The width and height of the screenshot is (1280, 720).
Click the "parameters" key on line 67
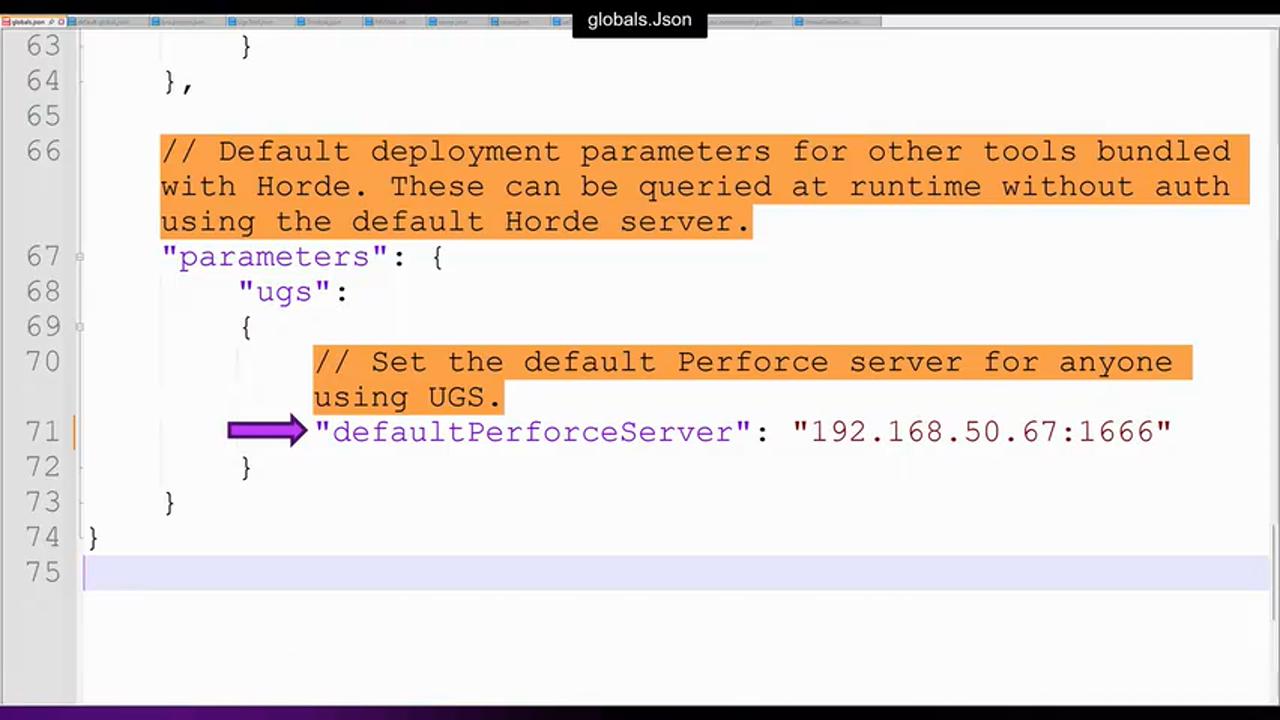pyautogui.click(x=274, y=257)
